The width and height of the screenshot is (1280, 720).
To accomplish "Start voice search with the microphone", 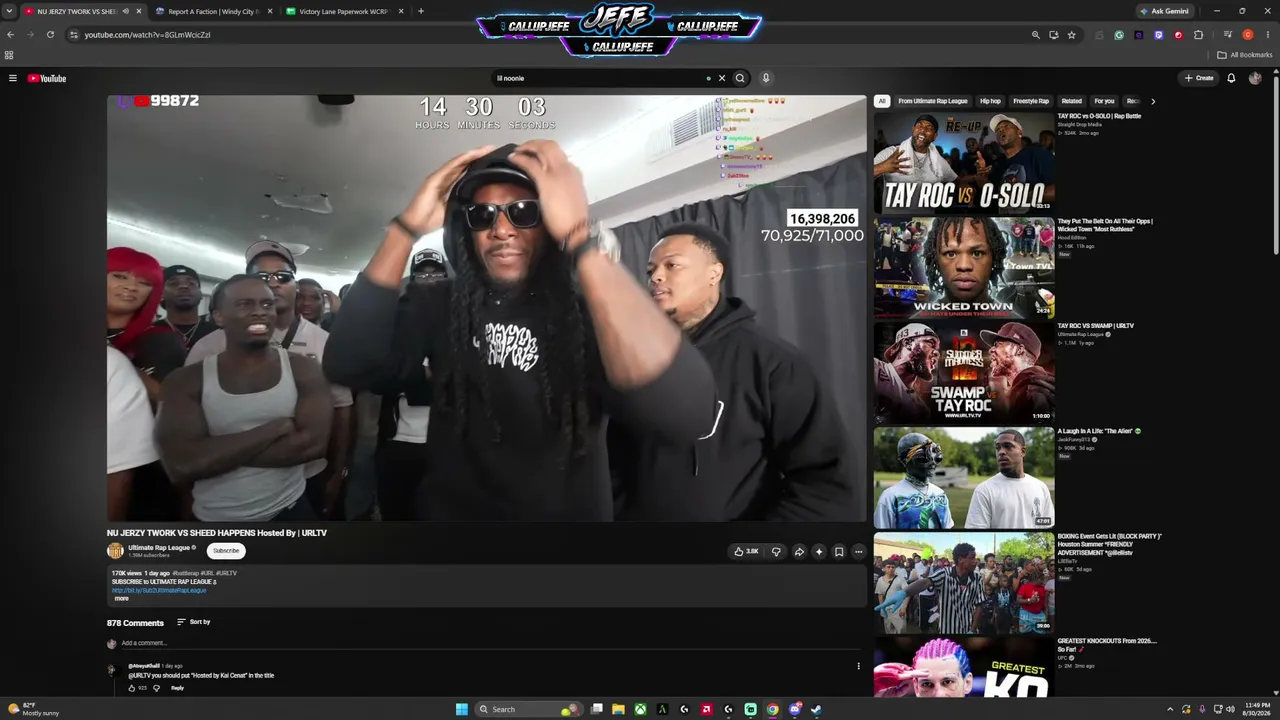I will pyautogui.click(x=766, y=78).
